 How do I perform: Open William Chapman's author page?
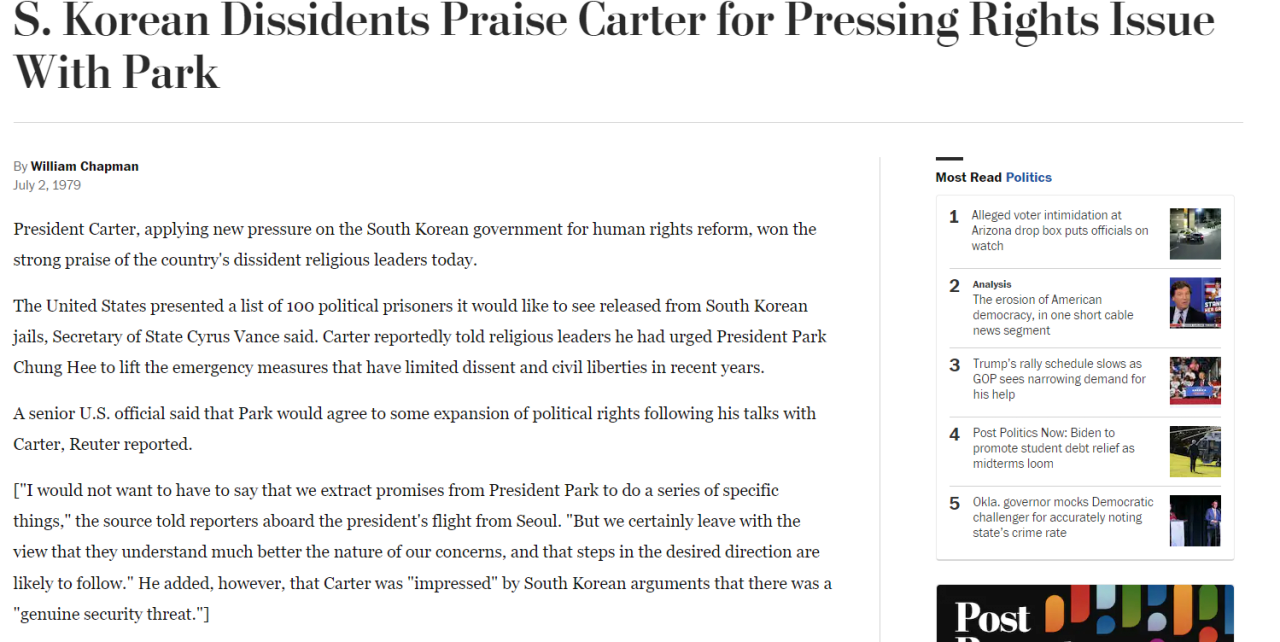[84, 166]
